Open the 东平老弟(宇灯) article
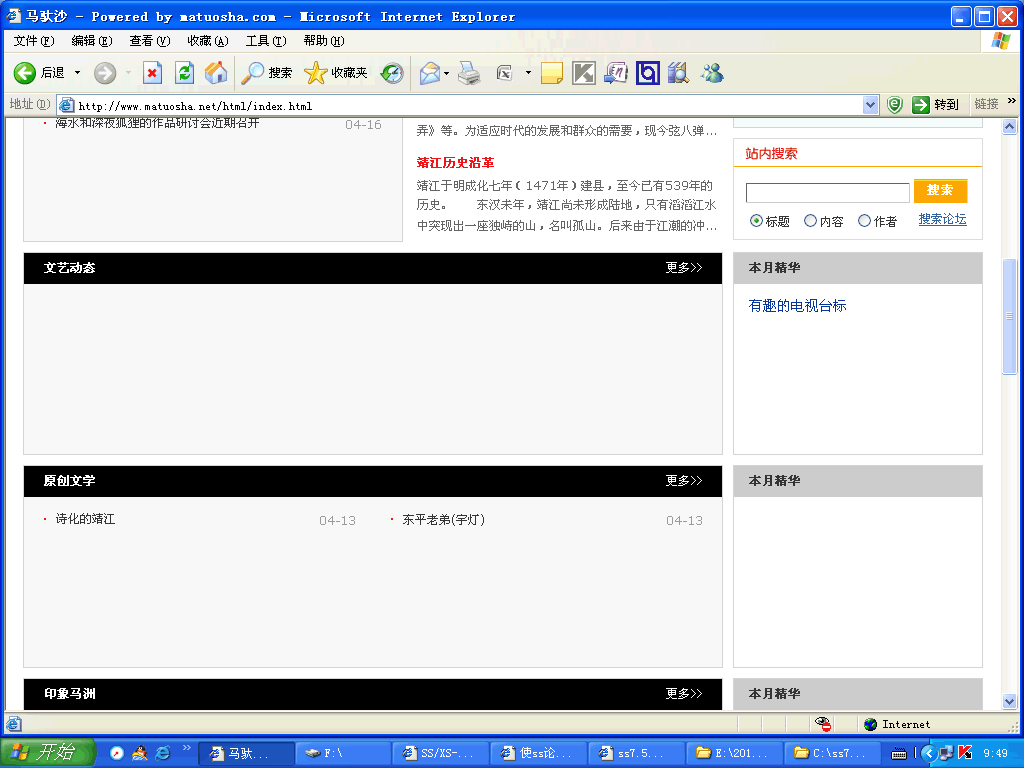The height and width of the screenshot is (768, 1024). (443, 520)
